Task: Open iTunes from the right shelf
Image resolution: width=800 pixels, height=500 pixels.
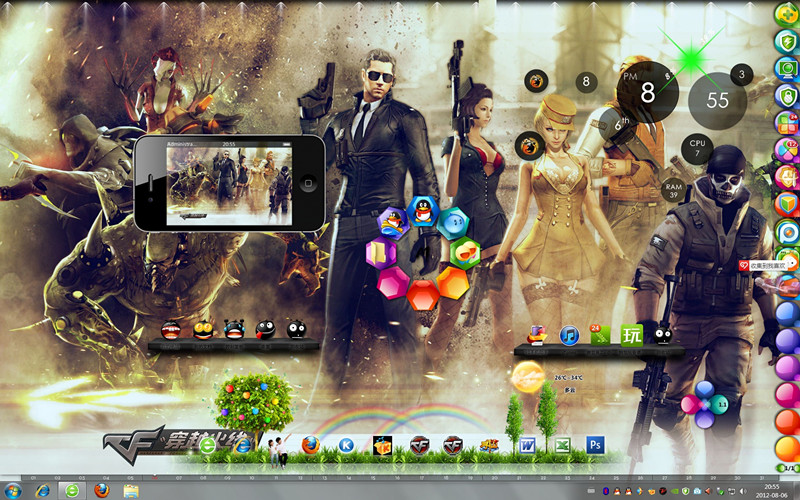Action: tap(569, 335)
